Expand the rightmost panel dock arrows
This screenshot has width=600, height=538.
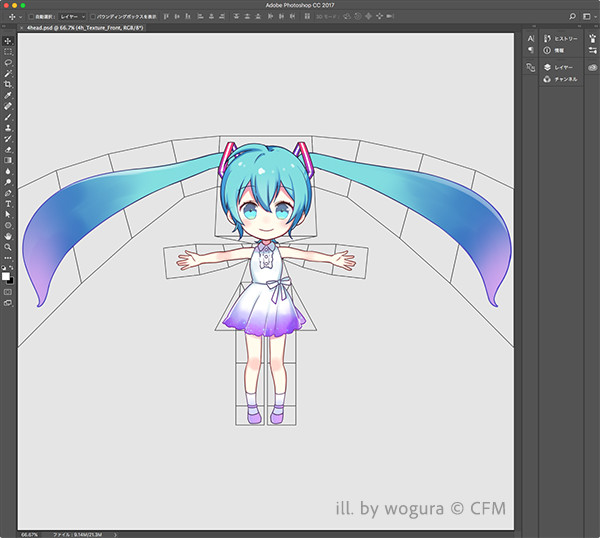pos(595,26)
